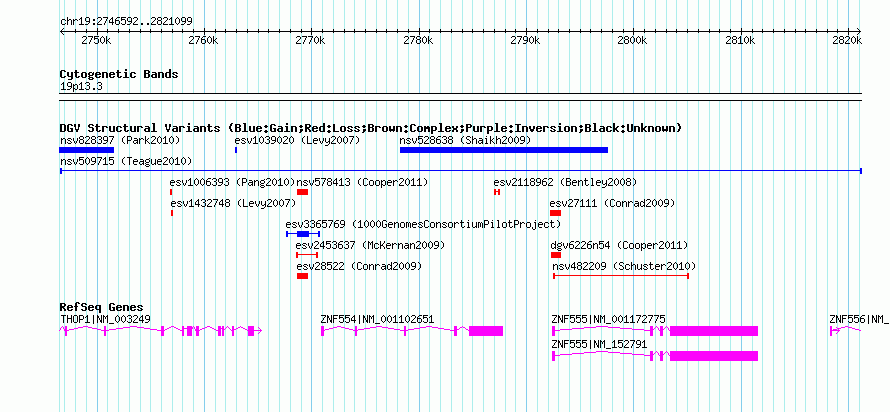Select the esv2453637 (McKernan2009) label
This screenshot has height=412, width=890.
[370, 245]
